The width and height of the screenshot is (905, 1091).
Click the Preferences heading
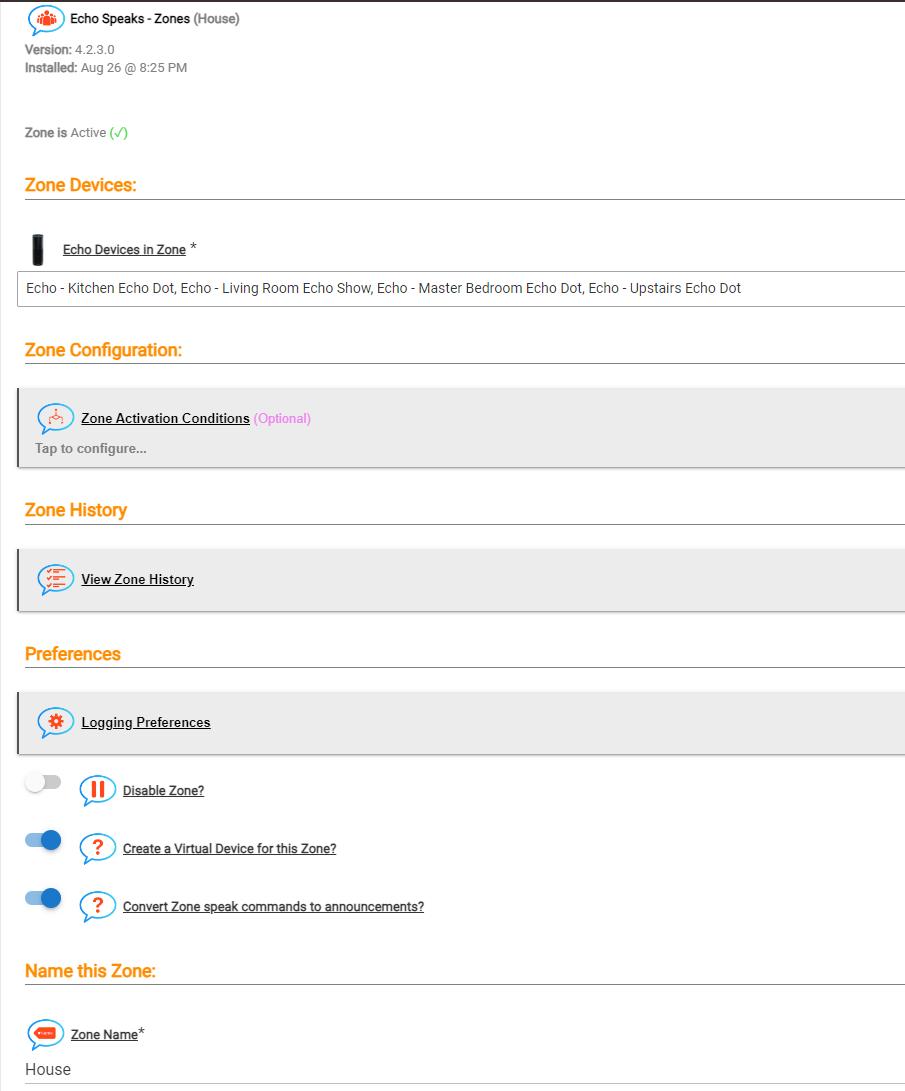[x=73, y=654]
